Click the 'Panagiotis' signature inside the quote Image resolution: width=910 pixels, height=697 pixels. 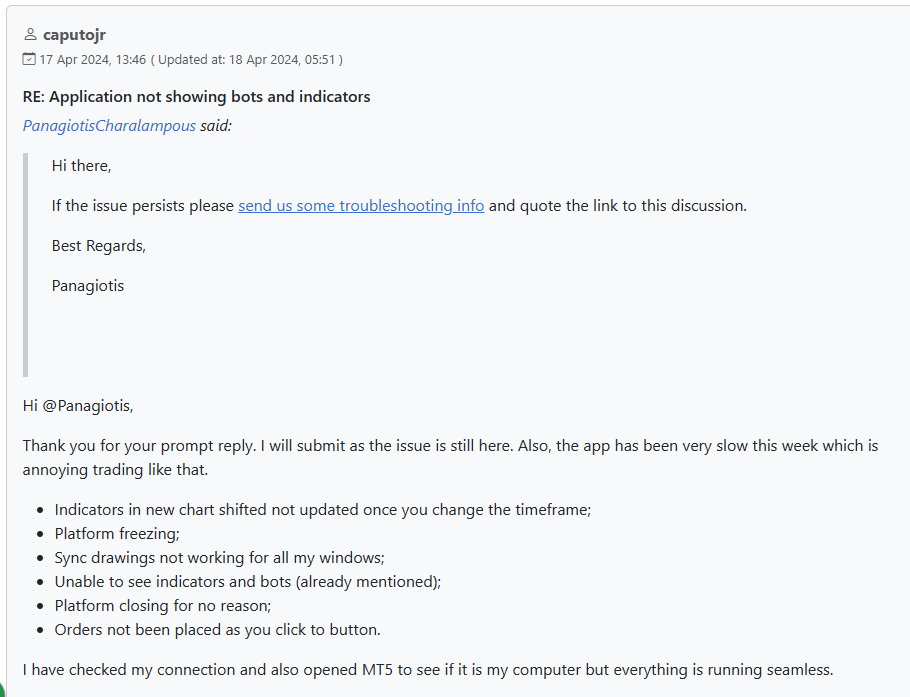click(88, 286)
